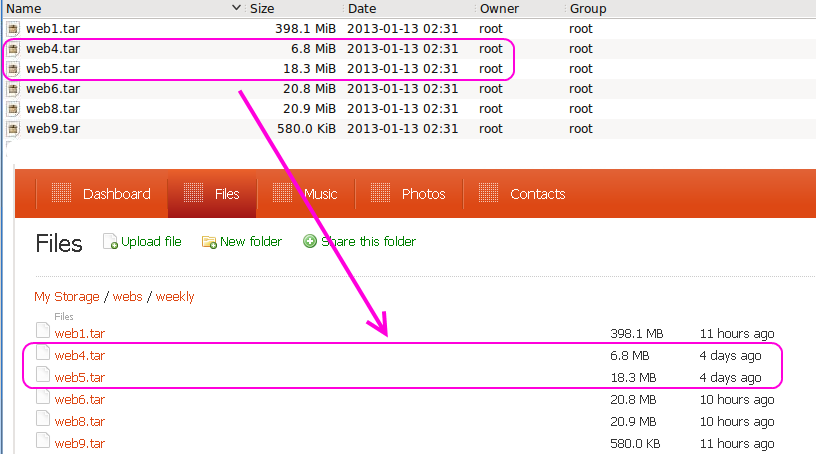
Task: Click the document icon beside web5.tar in the web list
Action: point(43,375)
